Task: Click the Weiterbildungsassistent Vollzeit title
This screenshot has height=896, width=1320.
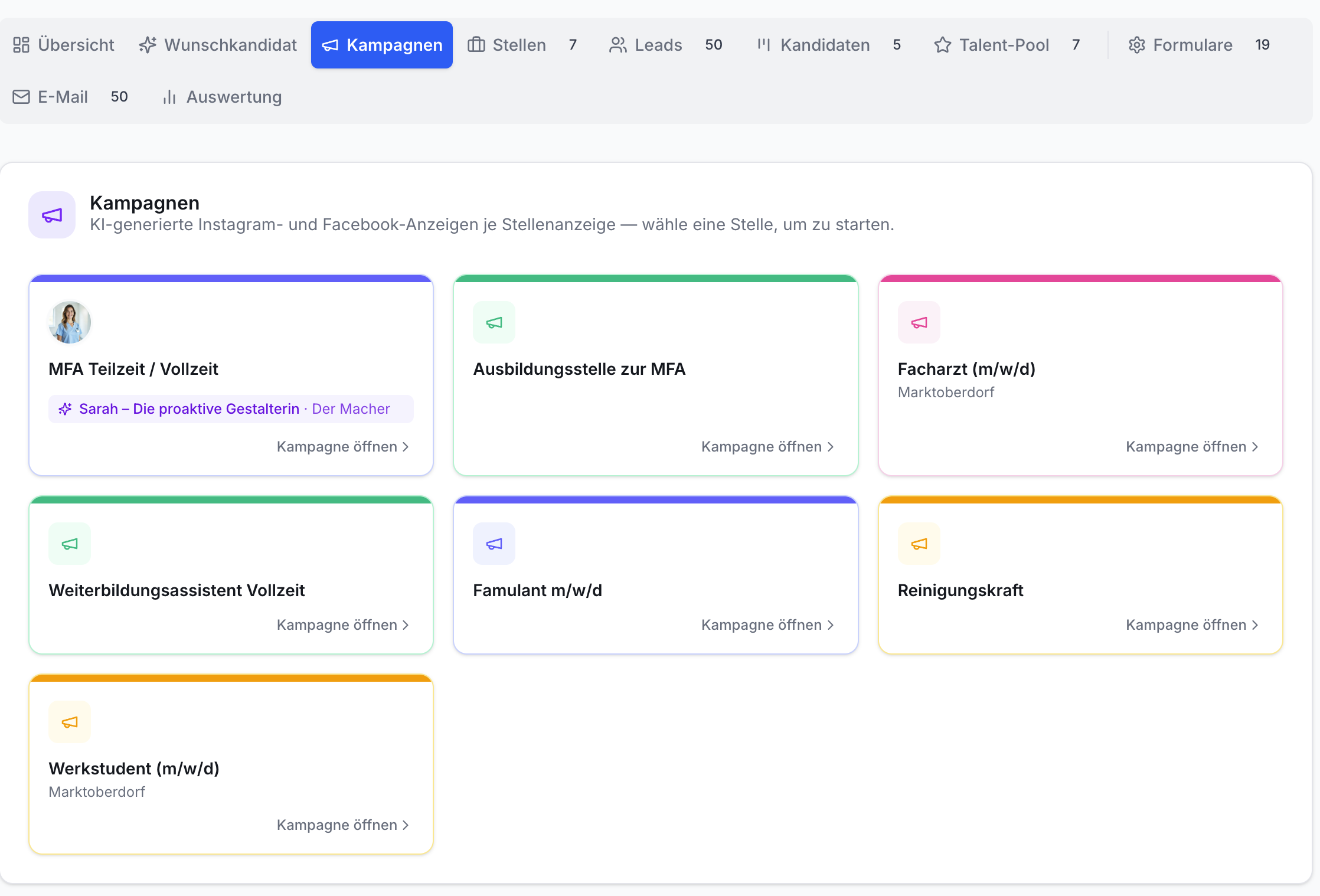Action: tap(177, 590)
